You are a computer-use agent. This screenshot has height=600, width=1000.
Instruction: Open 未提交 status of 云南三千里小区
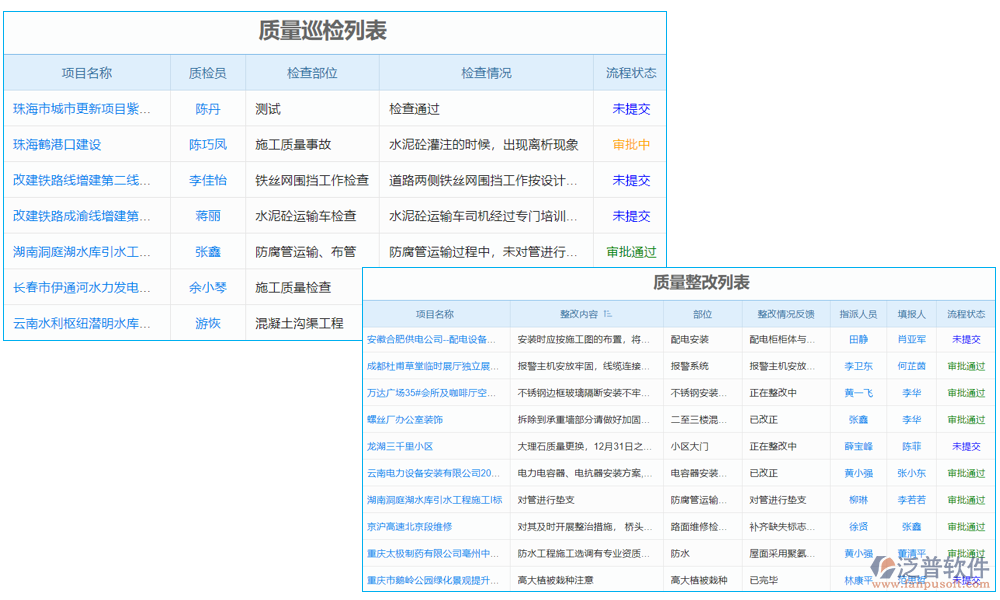[965, 446]
